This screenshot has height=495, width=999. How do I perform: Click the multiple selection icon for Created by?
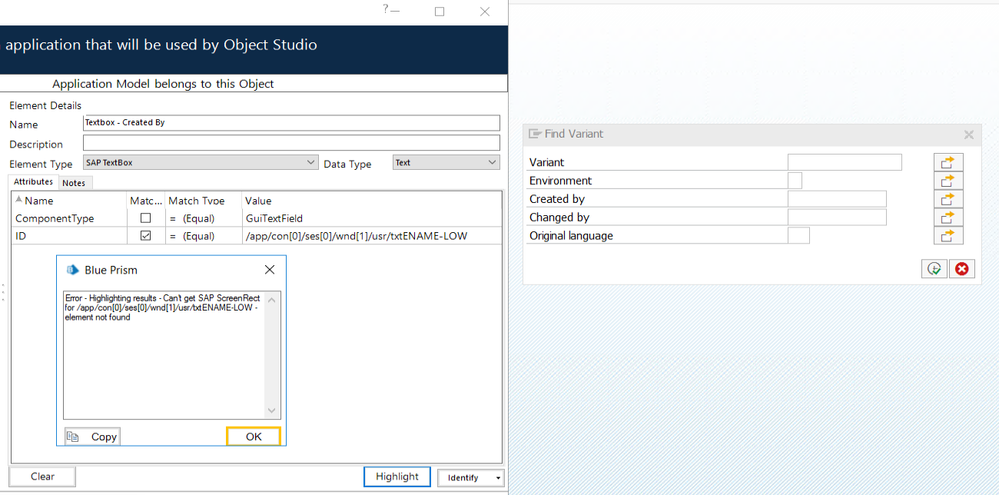pyautogui.click(x=947, y=199)
